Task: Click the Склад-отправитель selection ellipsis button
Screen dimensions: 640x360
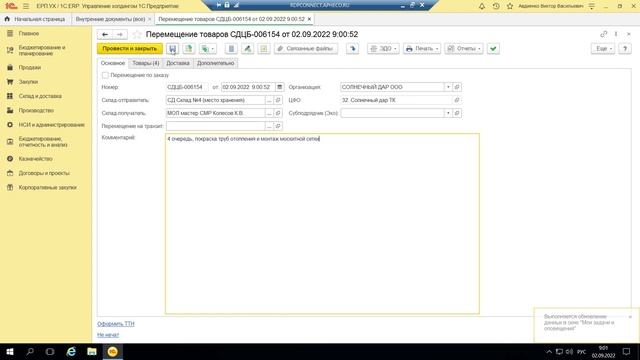Action: (x=269, y=100)
